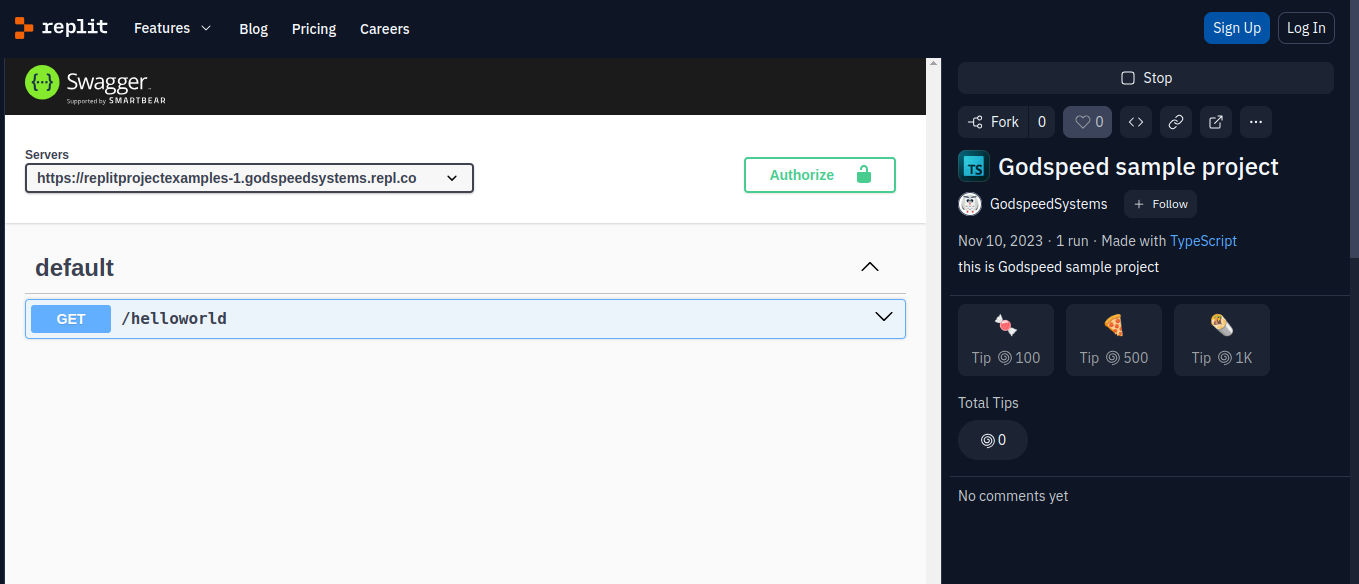
Task: Collapse the default section chevron
Action: [870, 267]
